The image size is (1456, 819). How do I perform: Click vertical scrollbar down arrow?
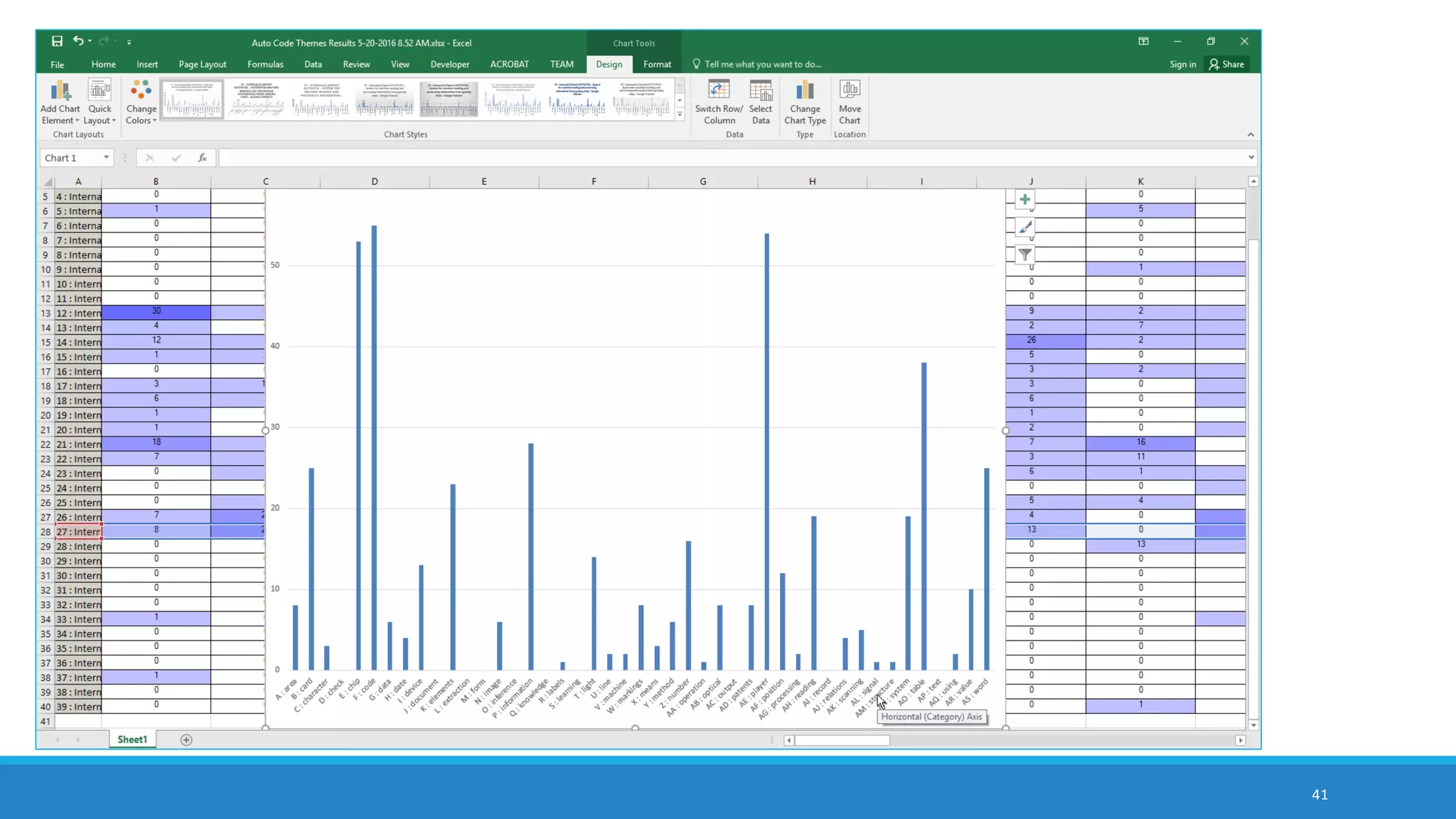(x=1253, y=725)
